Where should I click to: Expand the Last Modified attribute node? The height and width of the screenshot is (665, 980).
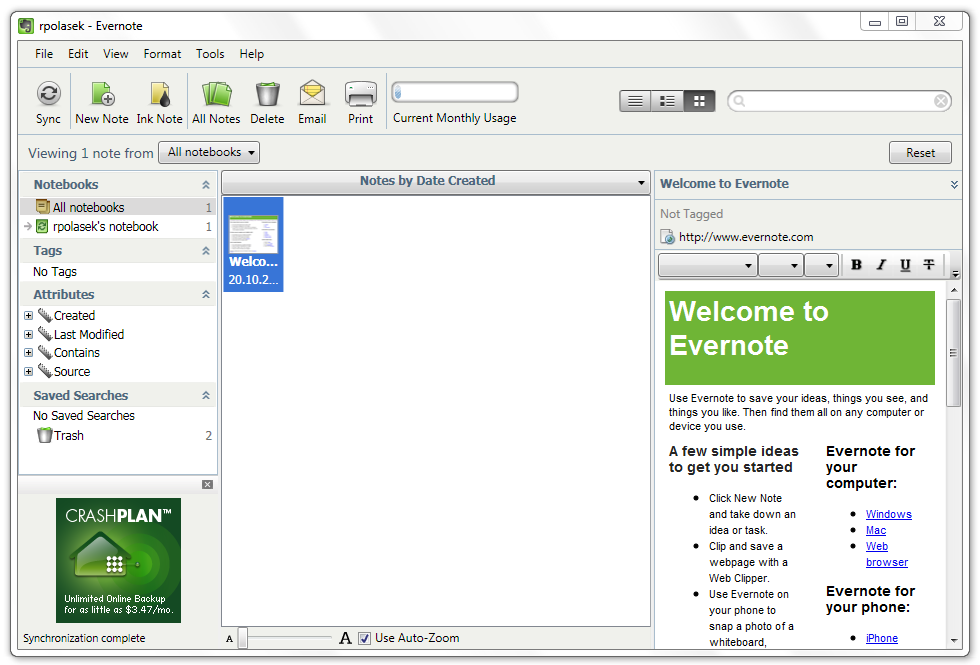click(x=28, y=334)
